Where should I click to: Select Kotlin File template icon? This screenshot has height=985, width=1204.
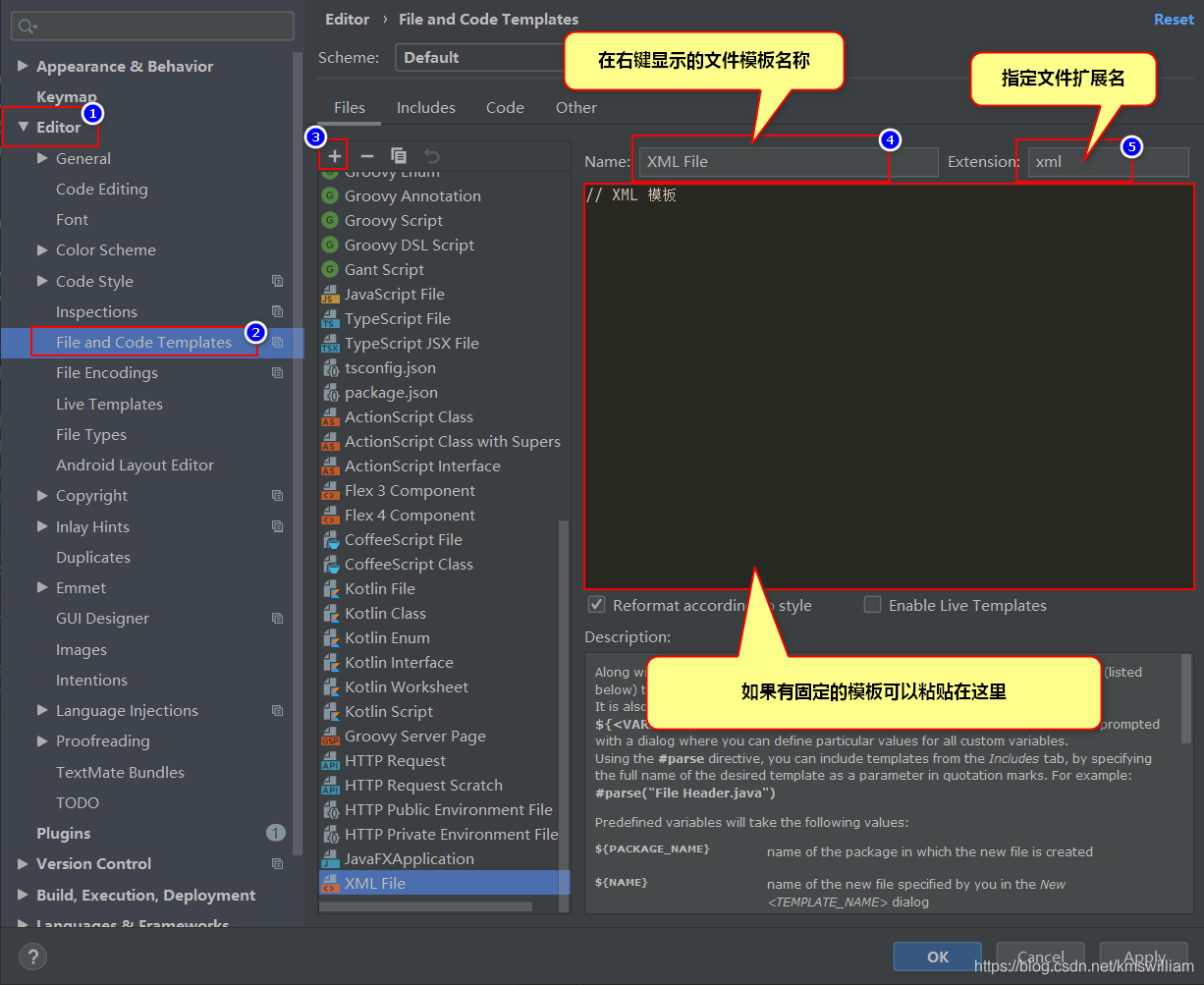(x=330, y=588)
